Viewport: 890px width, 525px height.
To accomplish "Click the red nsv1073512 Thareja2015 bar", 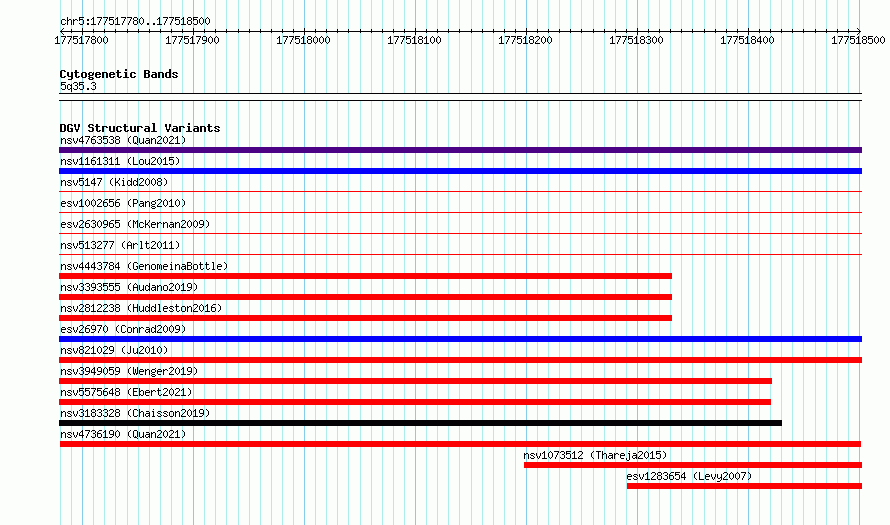I will (693, 465).
